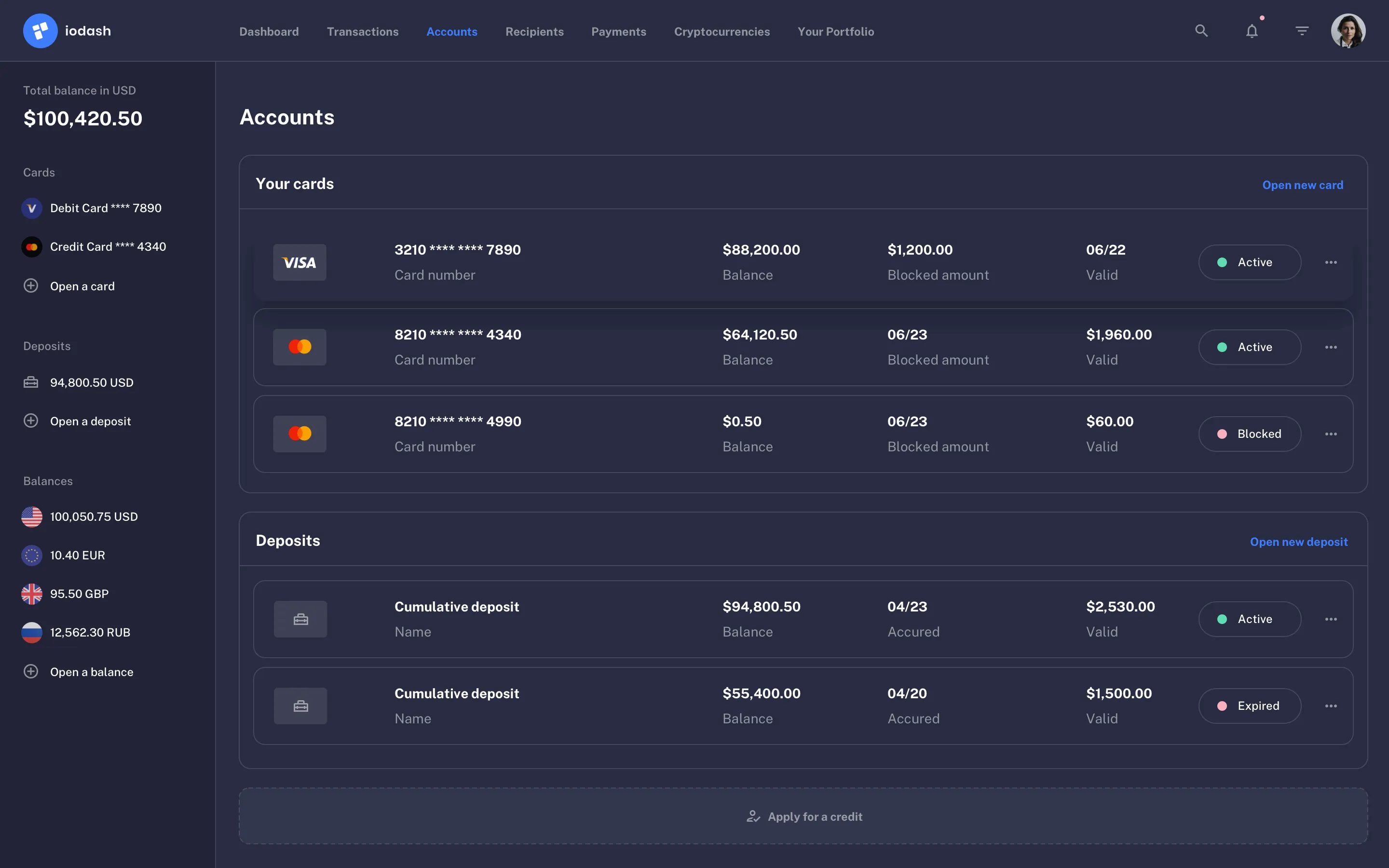The height and width of the screenshot is (868, 1389).
Task: Open your profile avatar picture
Action: click(1348, 30)
